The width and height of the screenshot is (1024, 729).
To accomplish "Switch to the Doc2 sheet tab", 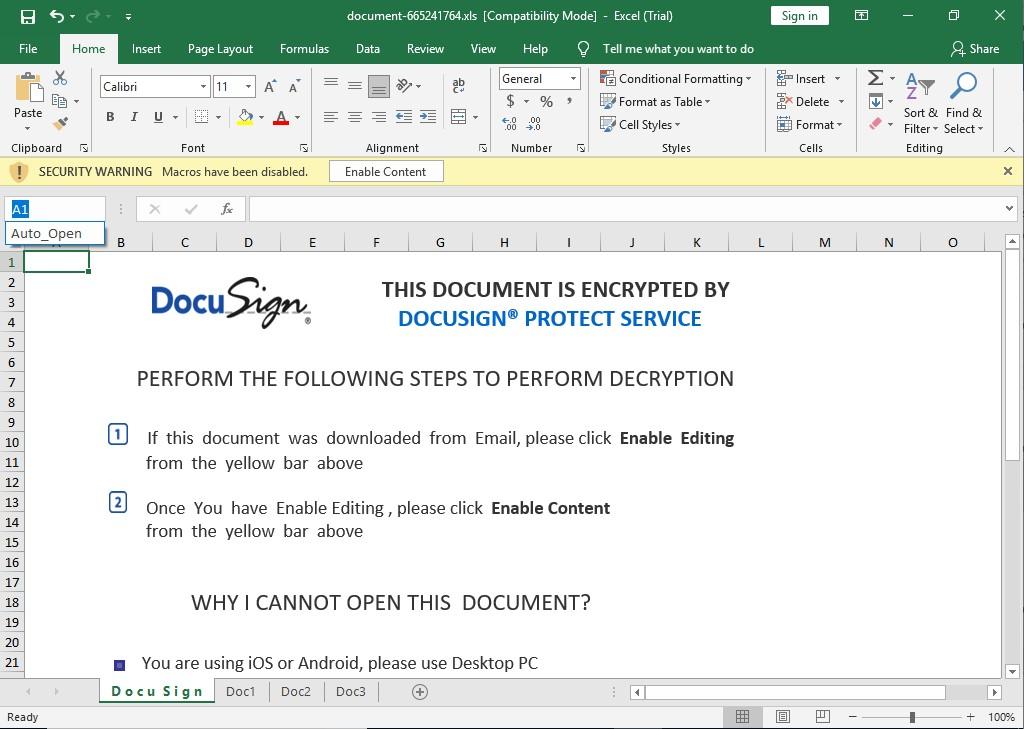I will [295, 691].
